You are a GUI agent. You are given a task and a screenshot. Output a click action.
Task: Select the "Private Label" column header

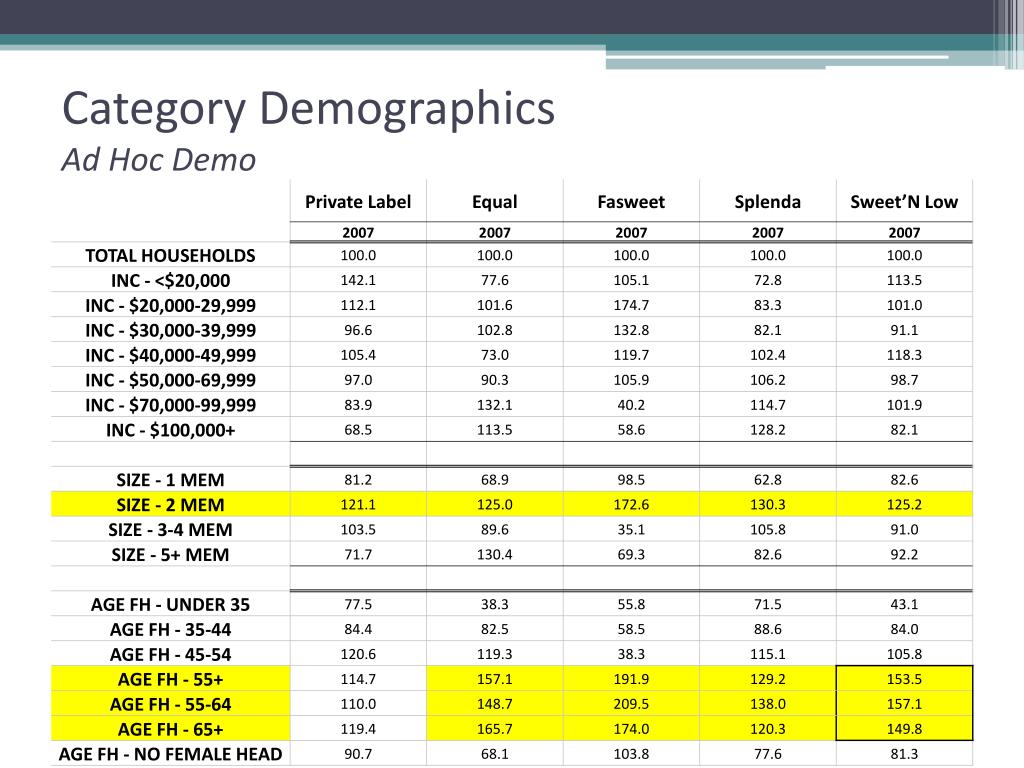[x=358, y=202]
